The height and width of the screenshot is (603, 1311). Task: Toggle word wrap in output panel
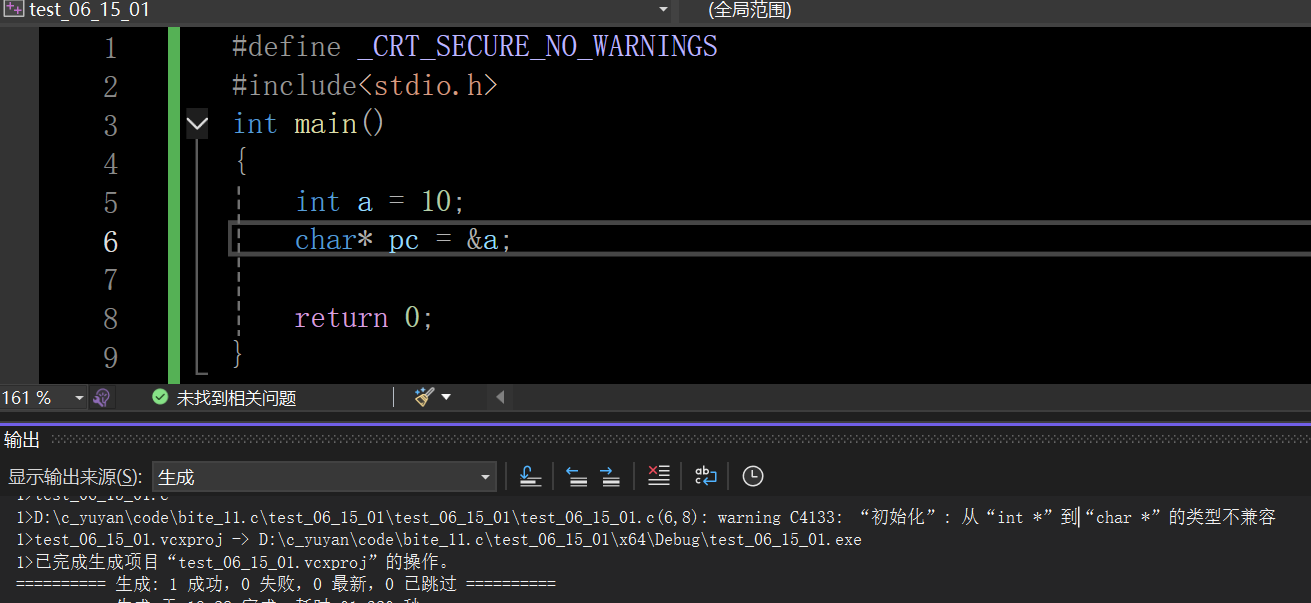(x=706, y=477)
